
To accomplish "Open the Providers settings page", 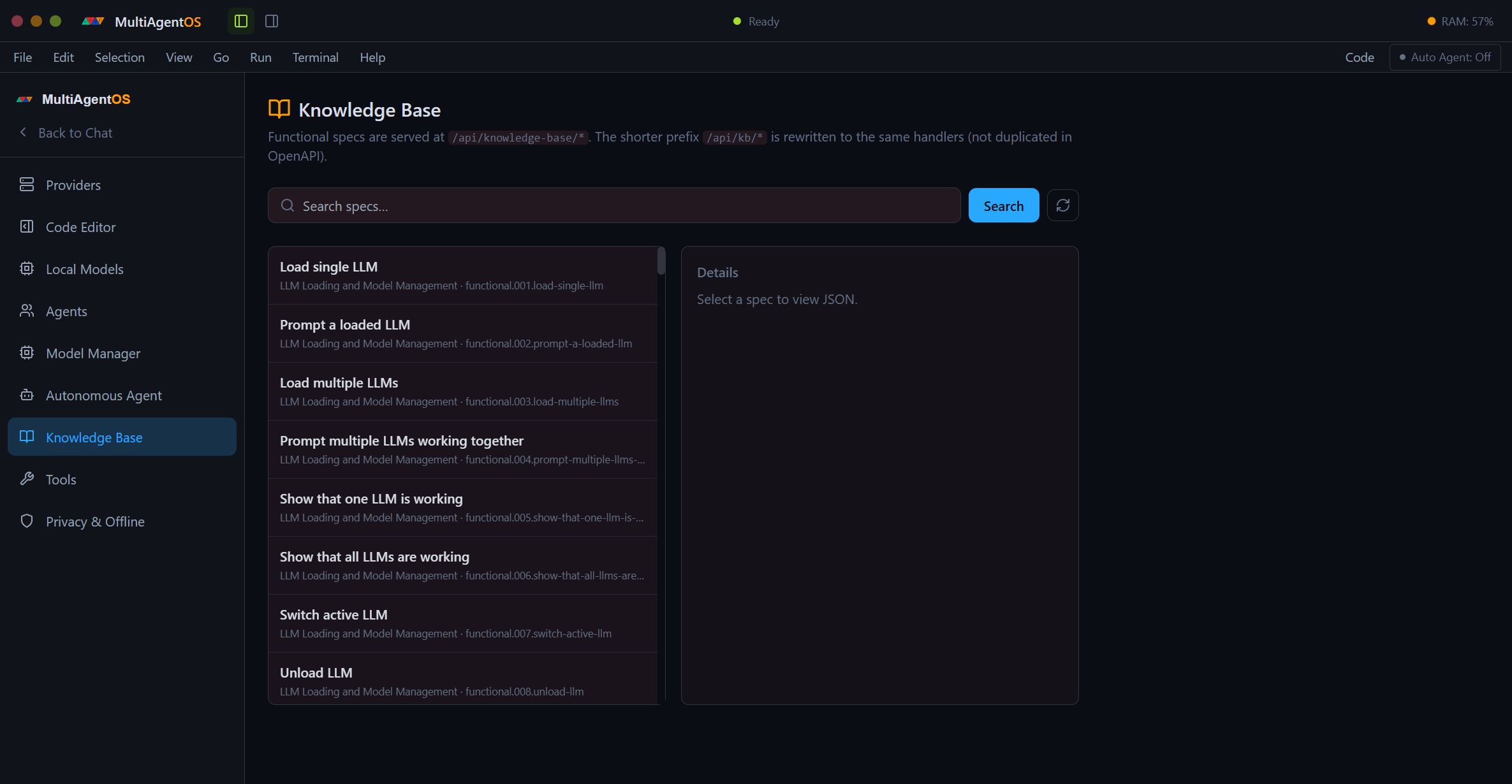I will [122, 185].
